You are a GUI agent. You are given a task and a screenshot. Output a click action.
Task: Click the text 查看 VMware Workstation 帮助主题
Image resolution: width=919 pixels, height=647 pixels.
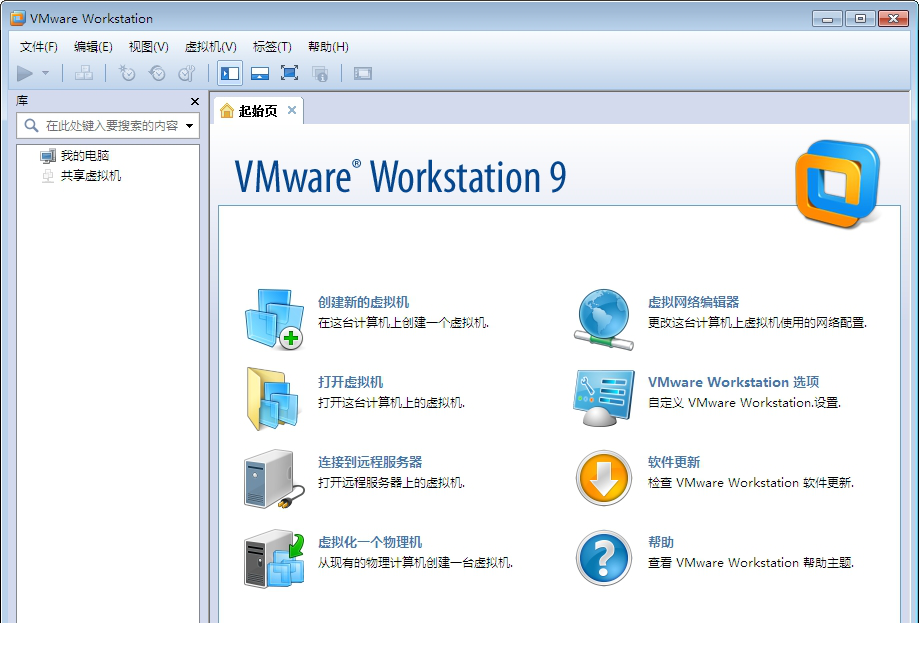pyautogui.click(x=751, y=563)
